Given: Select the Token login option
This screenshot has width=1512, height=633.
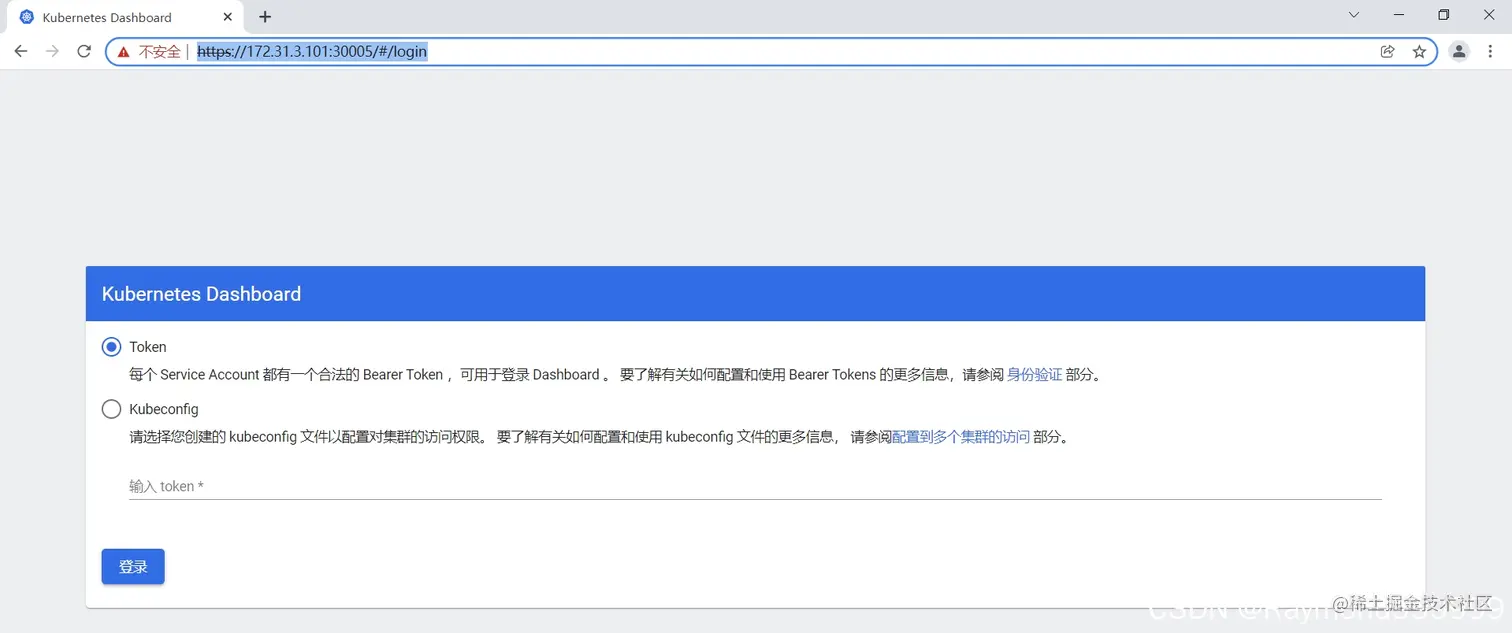Looking at the screenshot, I should (x=111, y=346).
